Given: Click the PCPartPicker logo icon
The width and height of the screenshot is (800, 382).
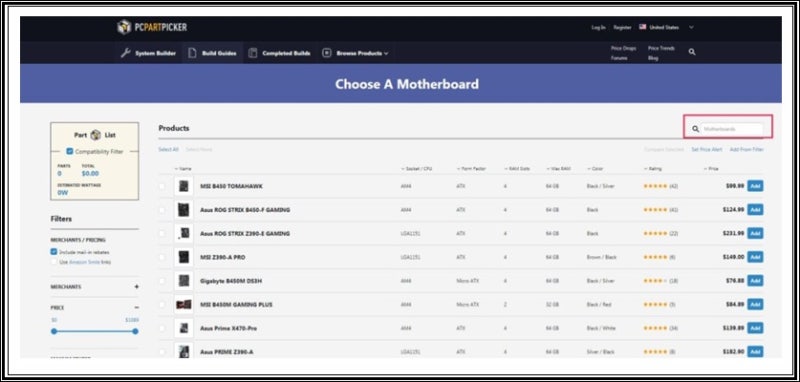Looking at the screenshot, I should (x=124, y=27).
